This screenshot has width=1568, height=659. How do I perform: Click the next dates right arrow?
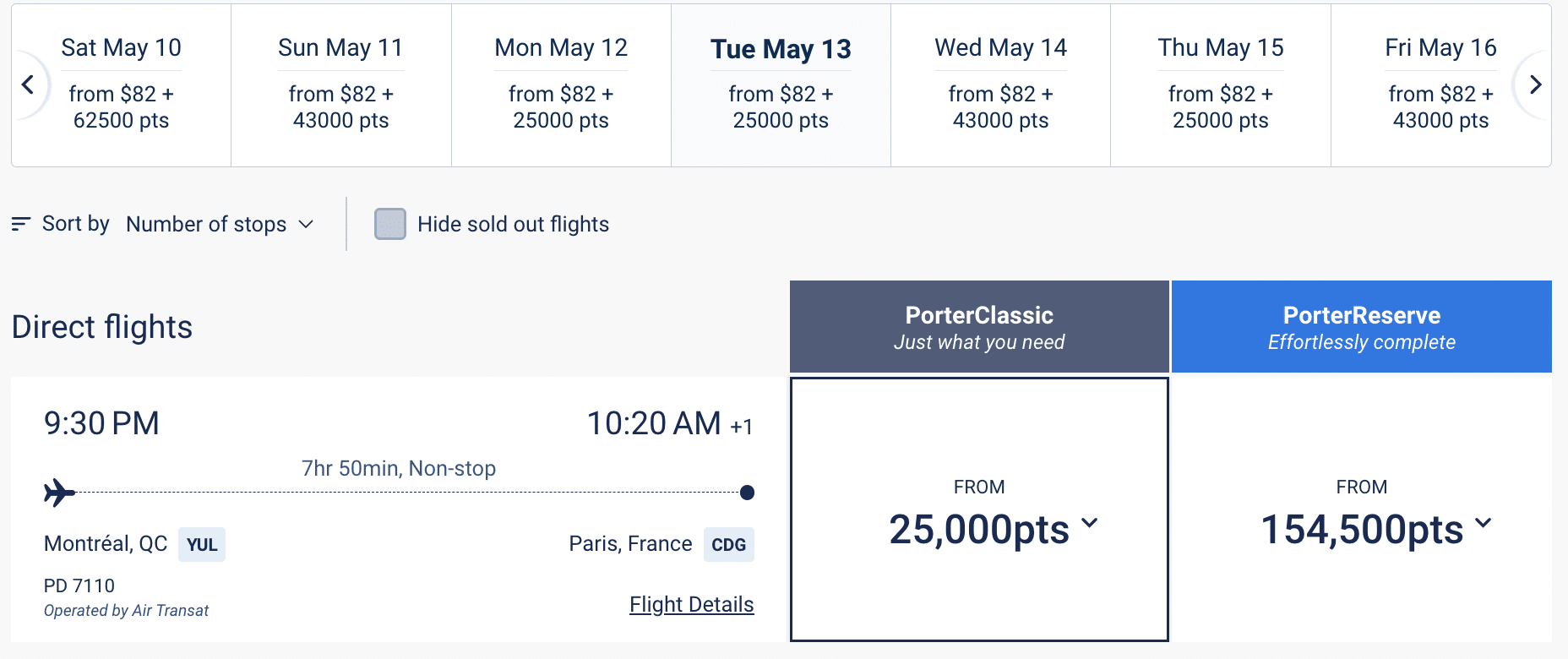click(1535, 84)
